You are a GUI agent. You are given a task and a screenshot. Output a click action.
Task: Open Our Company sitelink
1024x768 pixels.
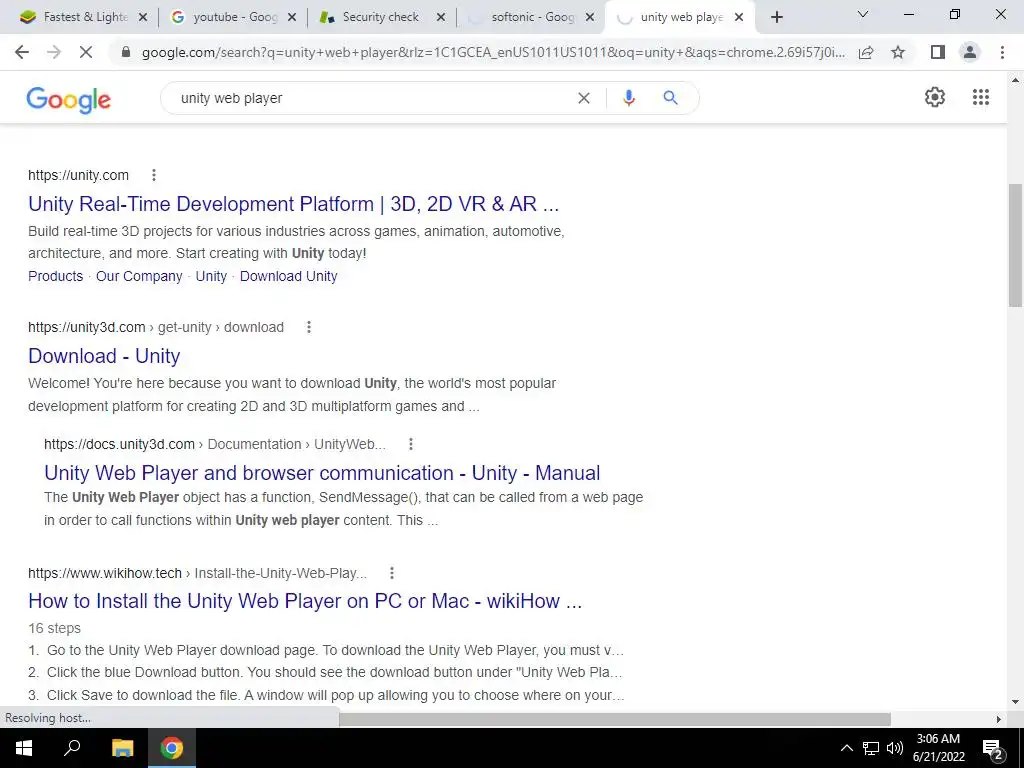point(139,276)
